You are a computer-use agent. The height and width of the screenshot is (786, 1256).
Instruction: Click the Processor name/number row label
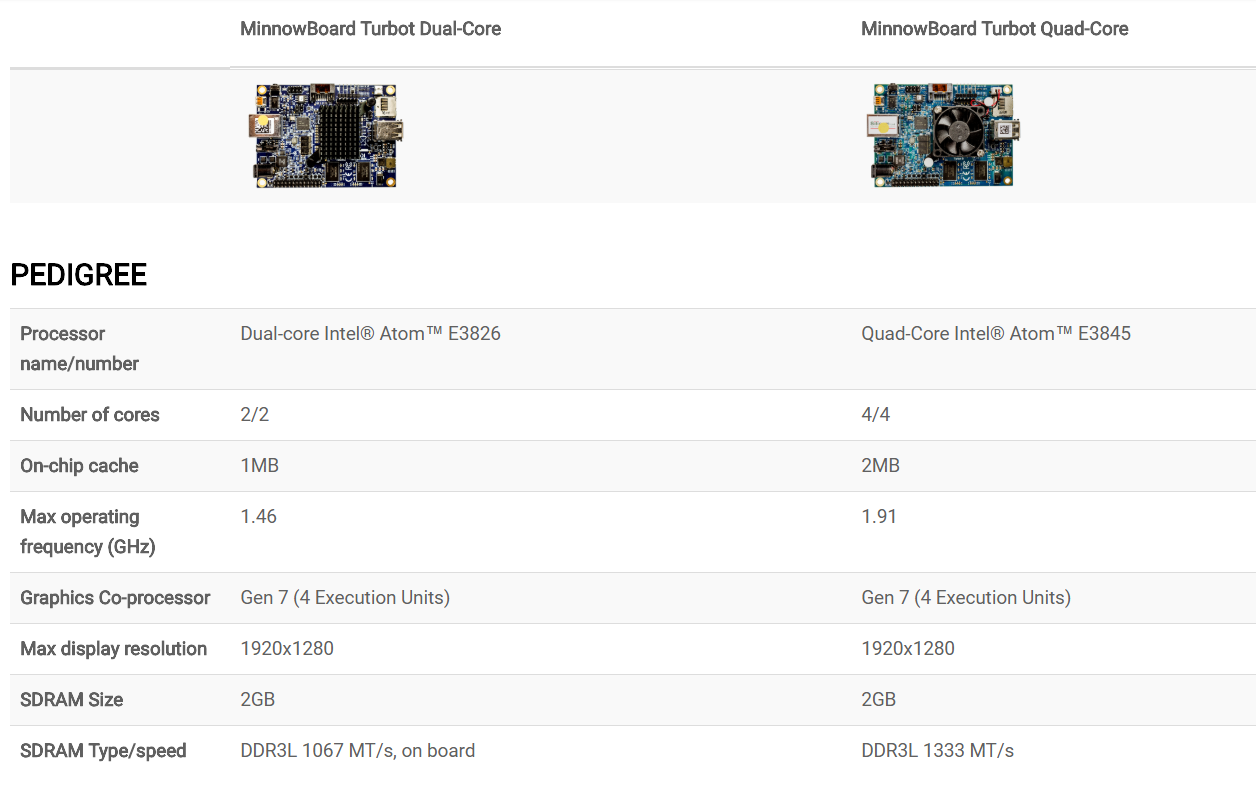[80, 349]
